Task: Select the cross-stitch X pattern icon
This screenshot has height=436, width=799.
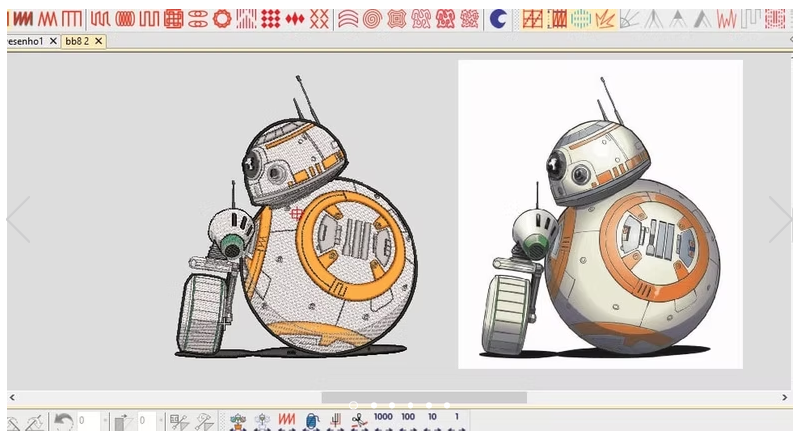Action: pos(319,19)
